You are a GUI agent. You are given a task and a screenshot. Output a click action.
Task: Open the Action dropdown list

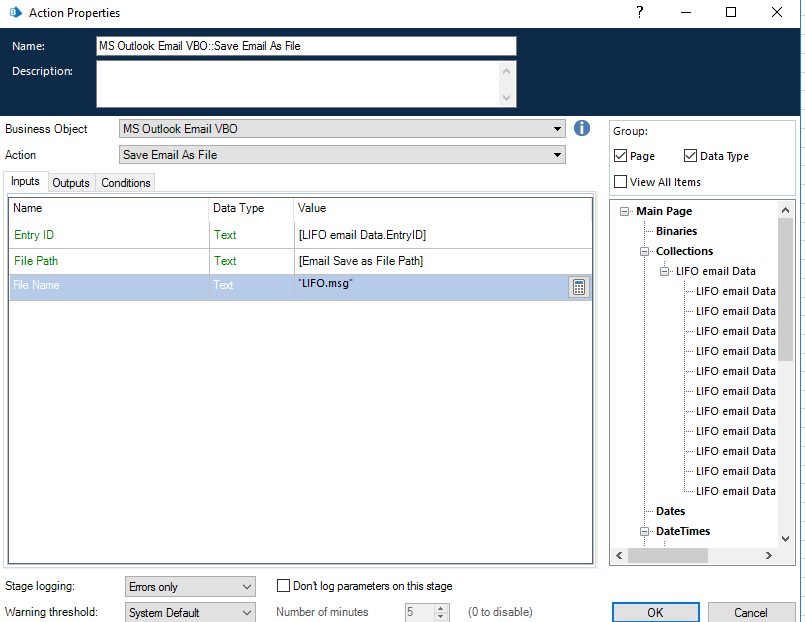557,155
